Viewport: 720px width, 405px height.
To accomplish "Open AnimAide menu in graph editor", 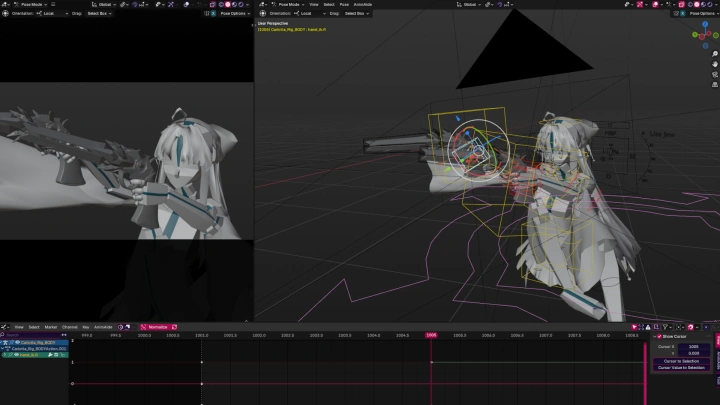I will click(x=103, y=327).
